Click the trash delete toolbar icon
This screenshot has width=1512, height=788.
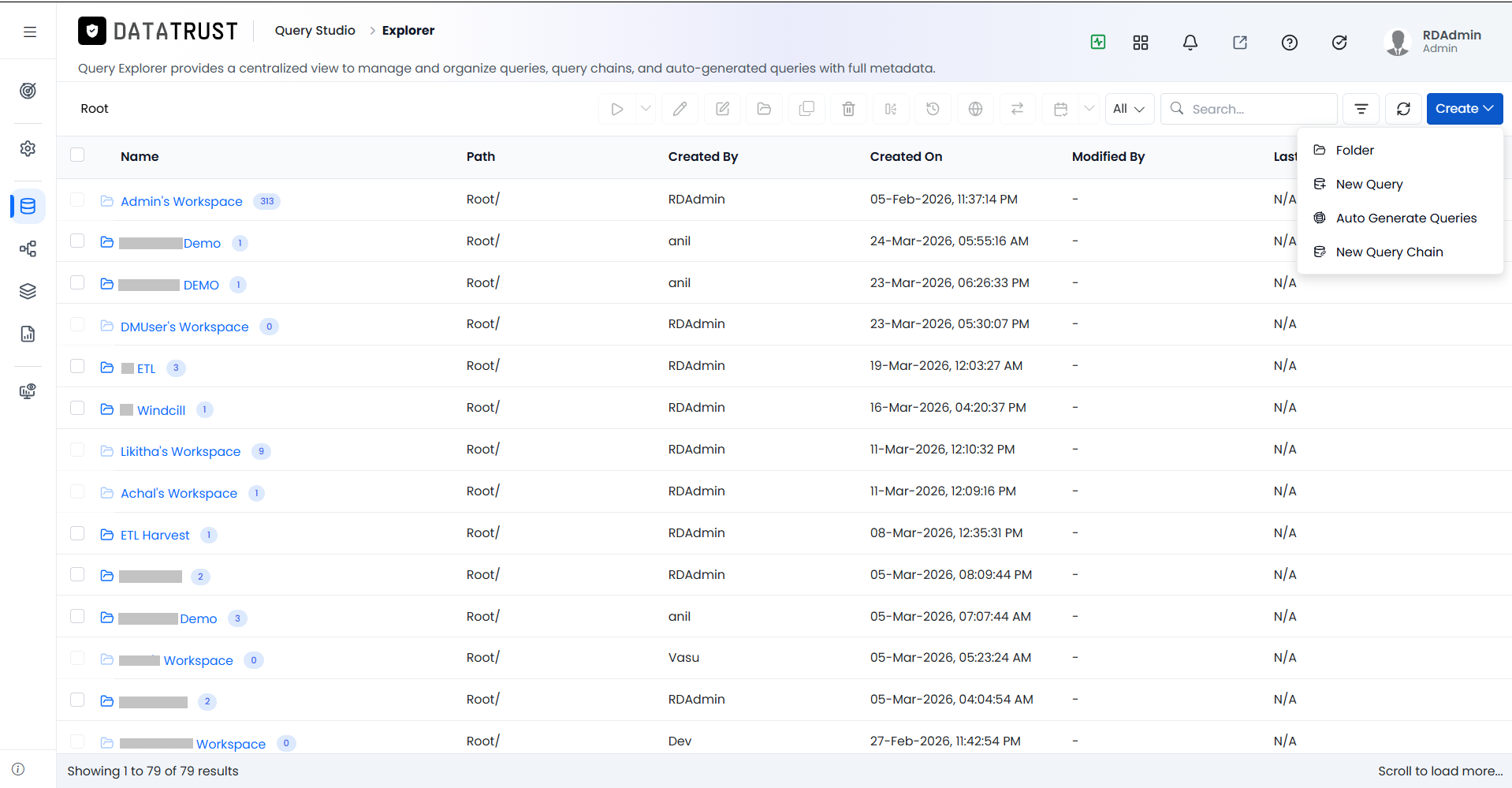[x=848, y=109]
